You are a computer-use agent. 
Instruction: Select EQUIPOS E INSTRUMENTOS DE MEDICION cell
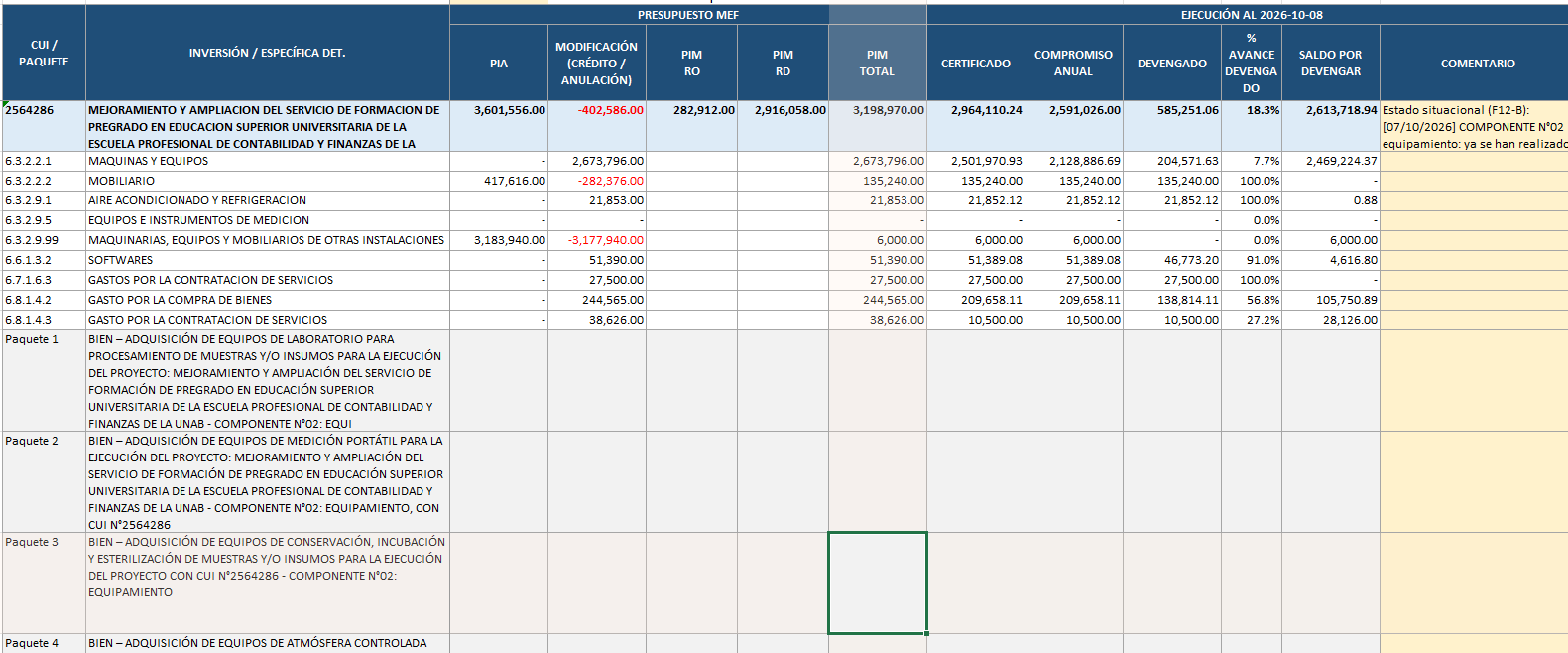268,220
